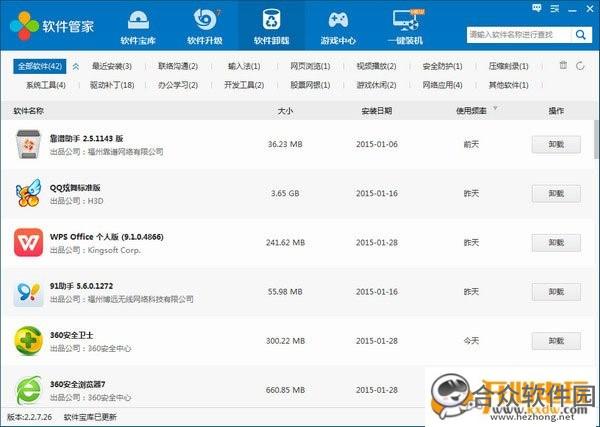Focus the software name search field
600x427 pixels.
point(519,35)
